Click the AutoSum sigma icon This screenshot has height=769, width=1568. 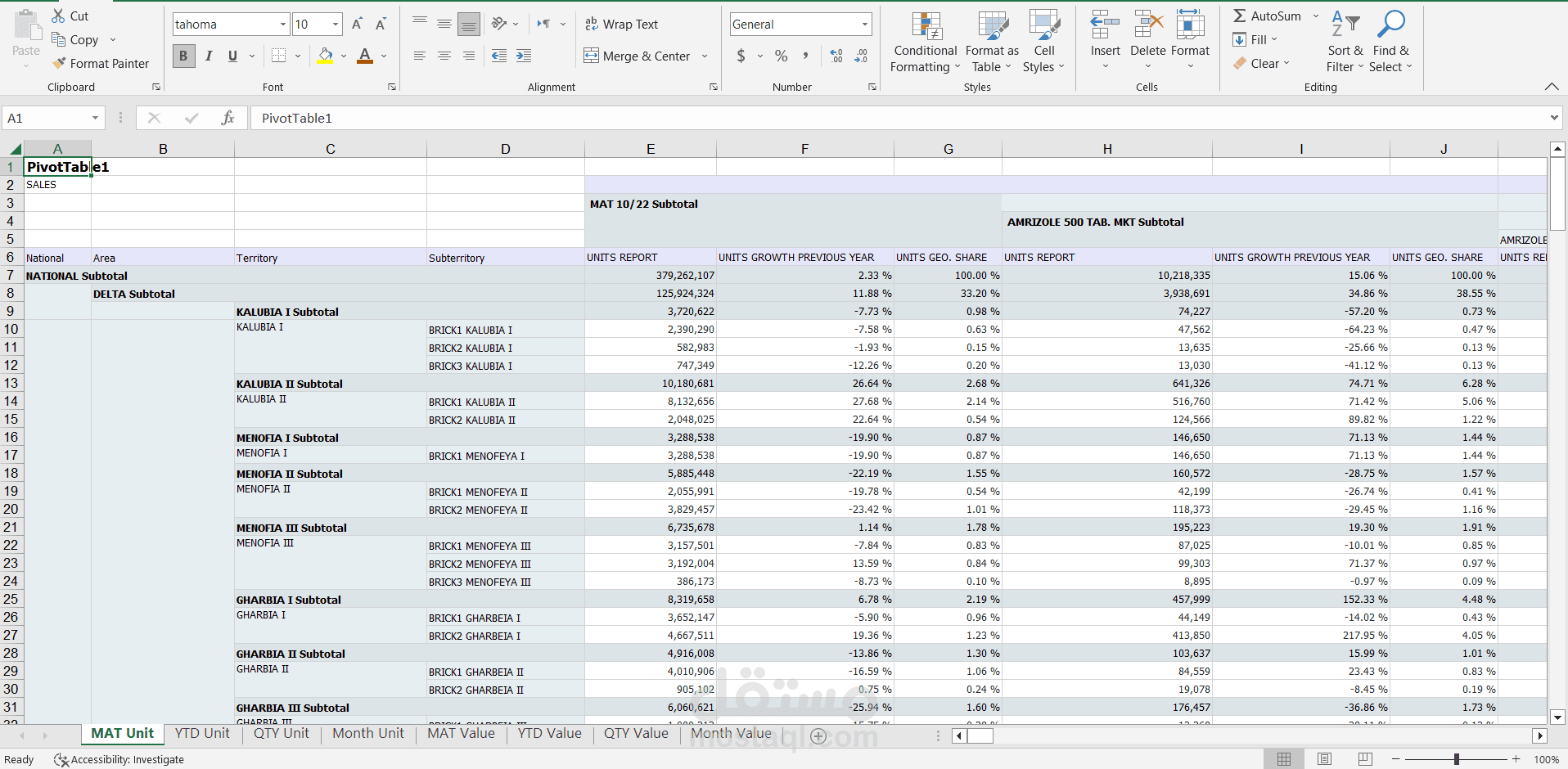click(1240, 16)
